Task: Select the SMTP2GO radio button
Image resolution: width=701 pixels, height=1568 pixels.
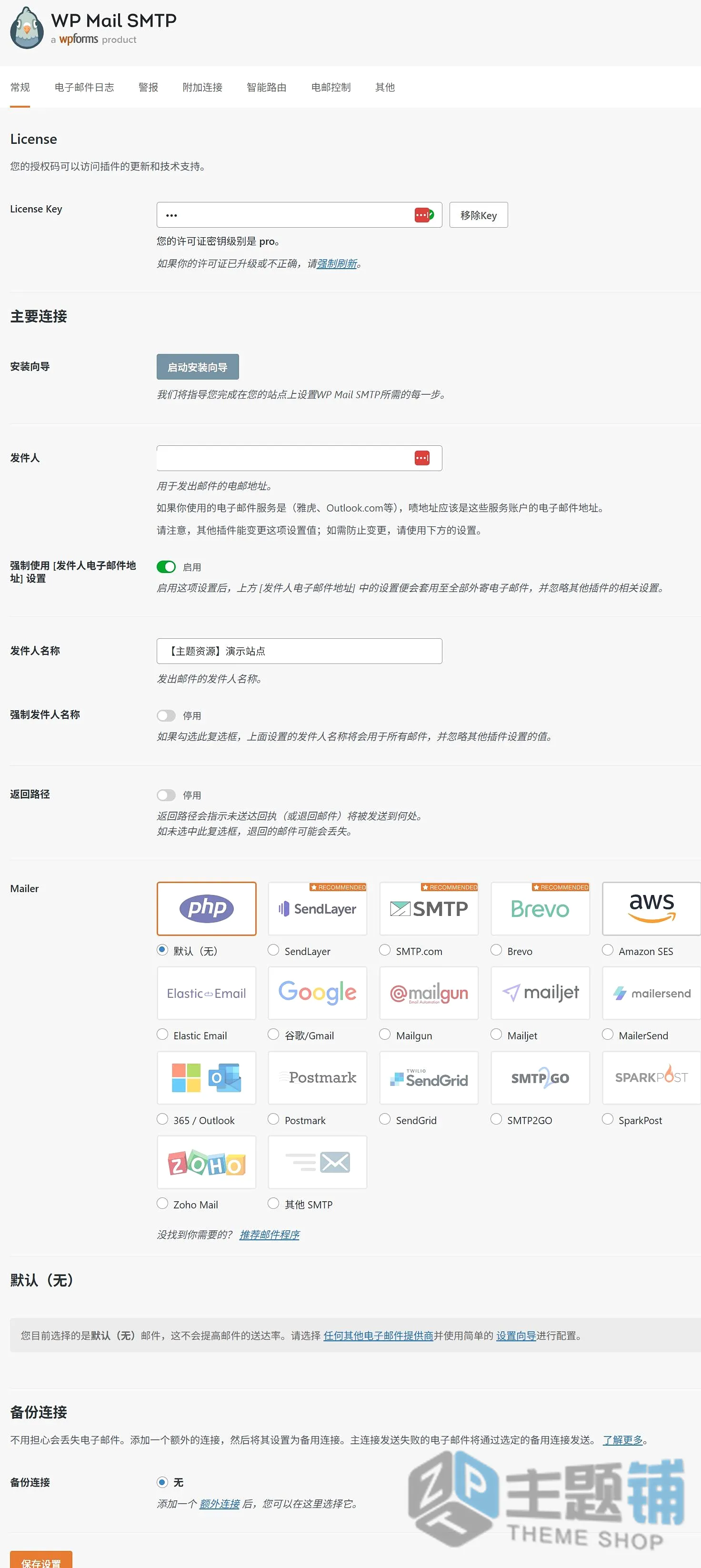Action: pyautogui.click(x=497, y=1119)
